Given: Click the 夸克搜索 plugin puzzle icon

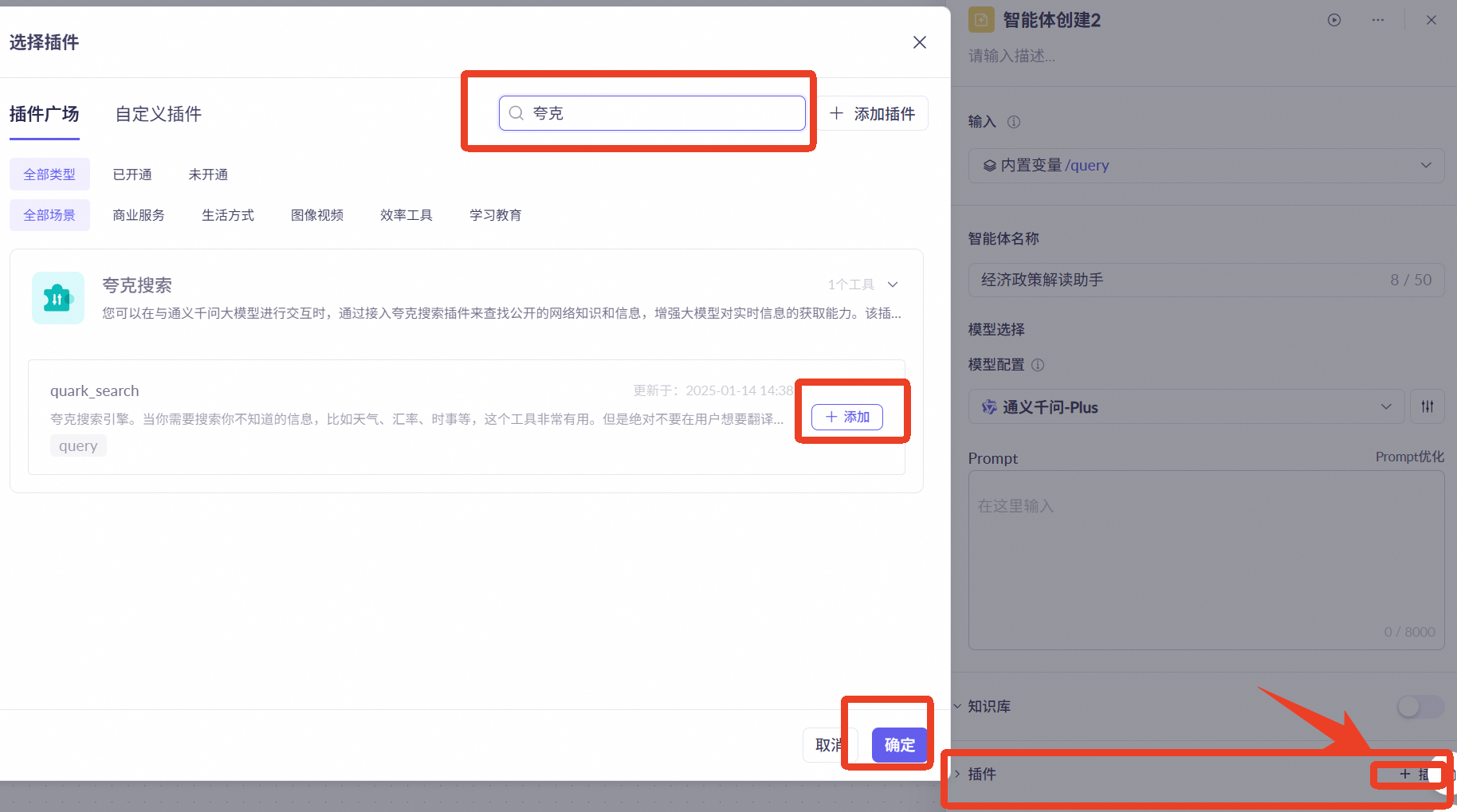Looking at the screenshot, I should (x=58, y=298).
